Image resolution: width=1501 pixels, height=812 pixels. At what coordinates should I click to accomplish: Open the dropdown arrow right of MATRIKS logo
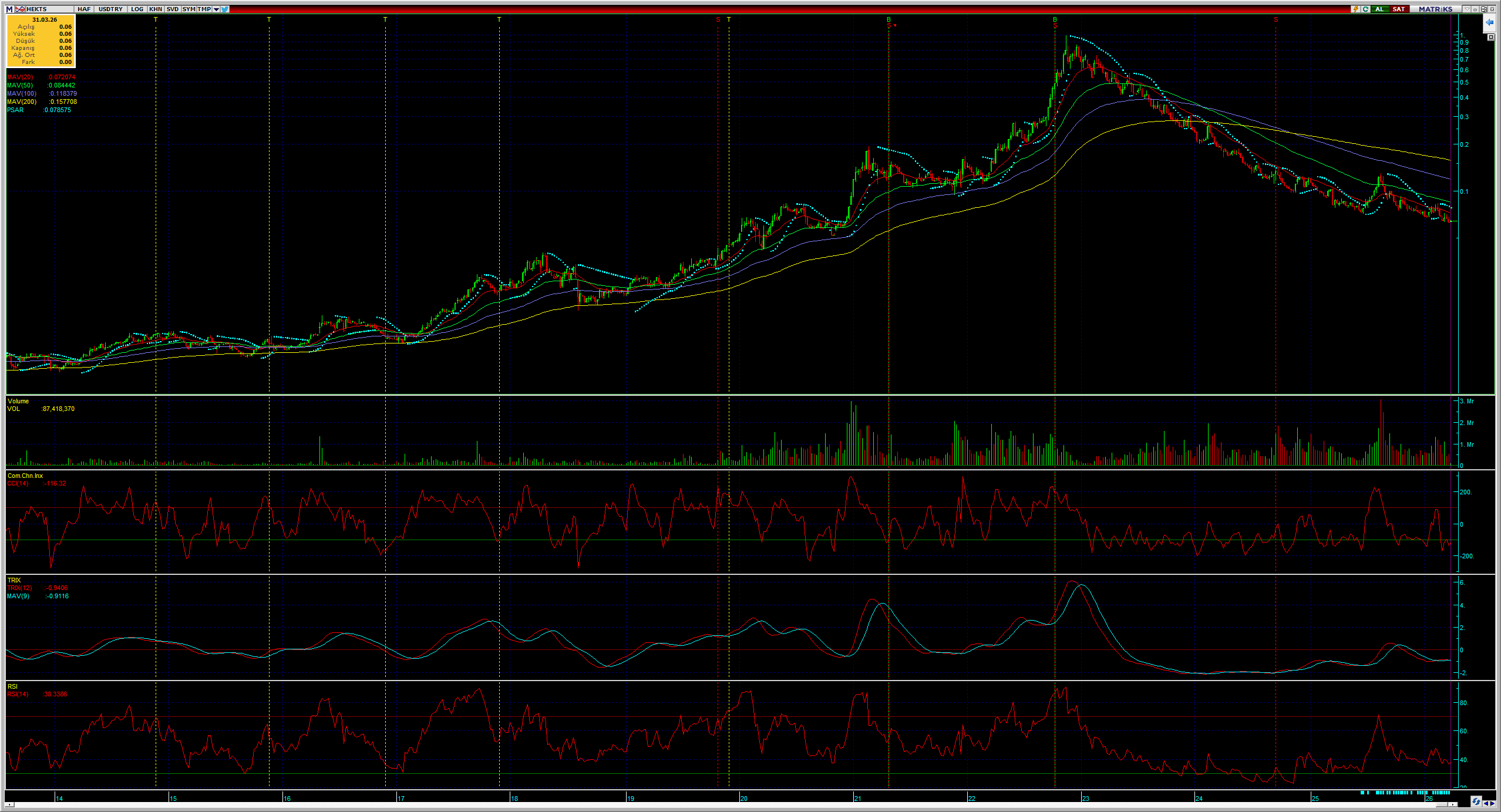click(1467, 9)
